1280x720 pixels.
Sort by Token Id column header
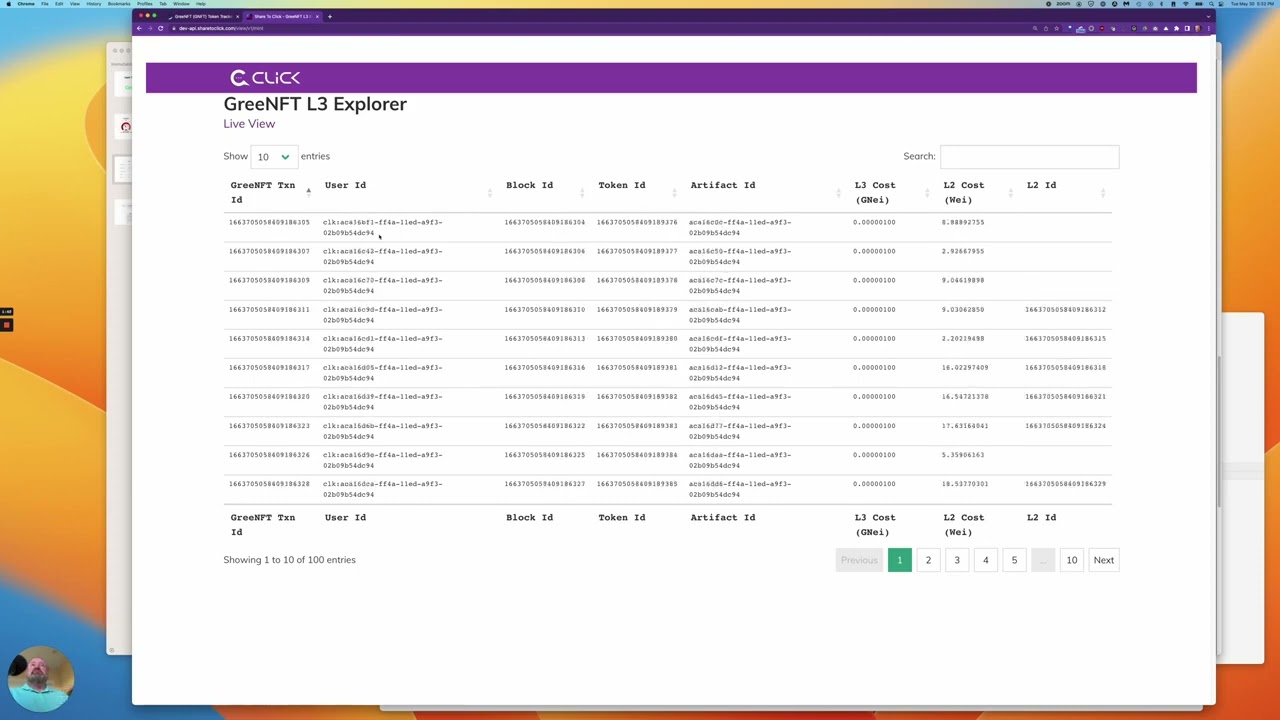tap(637, 192)
